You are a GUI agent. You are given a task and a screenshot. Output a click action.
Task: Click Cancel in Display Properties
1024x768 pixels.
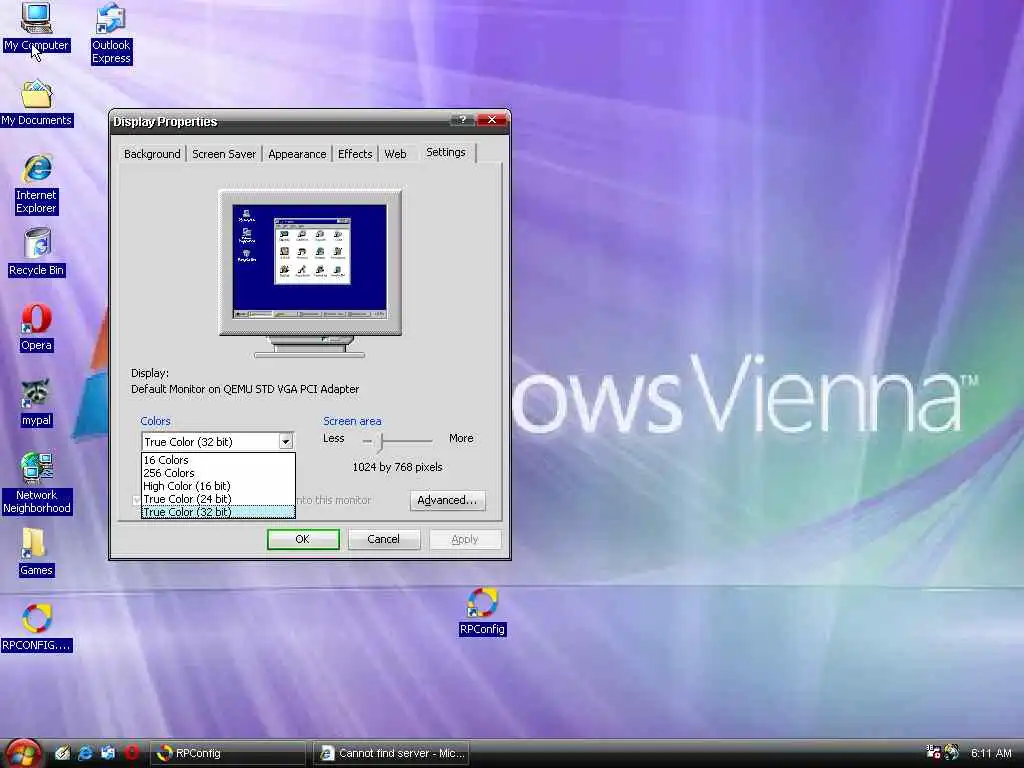coord(384,539)
